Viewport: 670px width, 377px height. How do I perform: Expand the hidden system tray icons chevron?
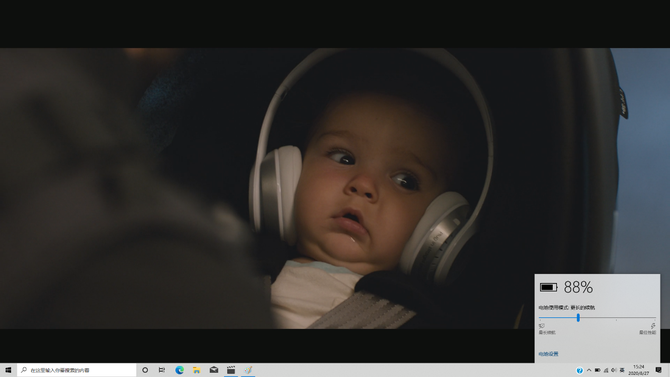point(589,370)
